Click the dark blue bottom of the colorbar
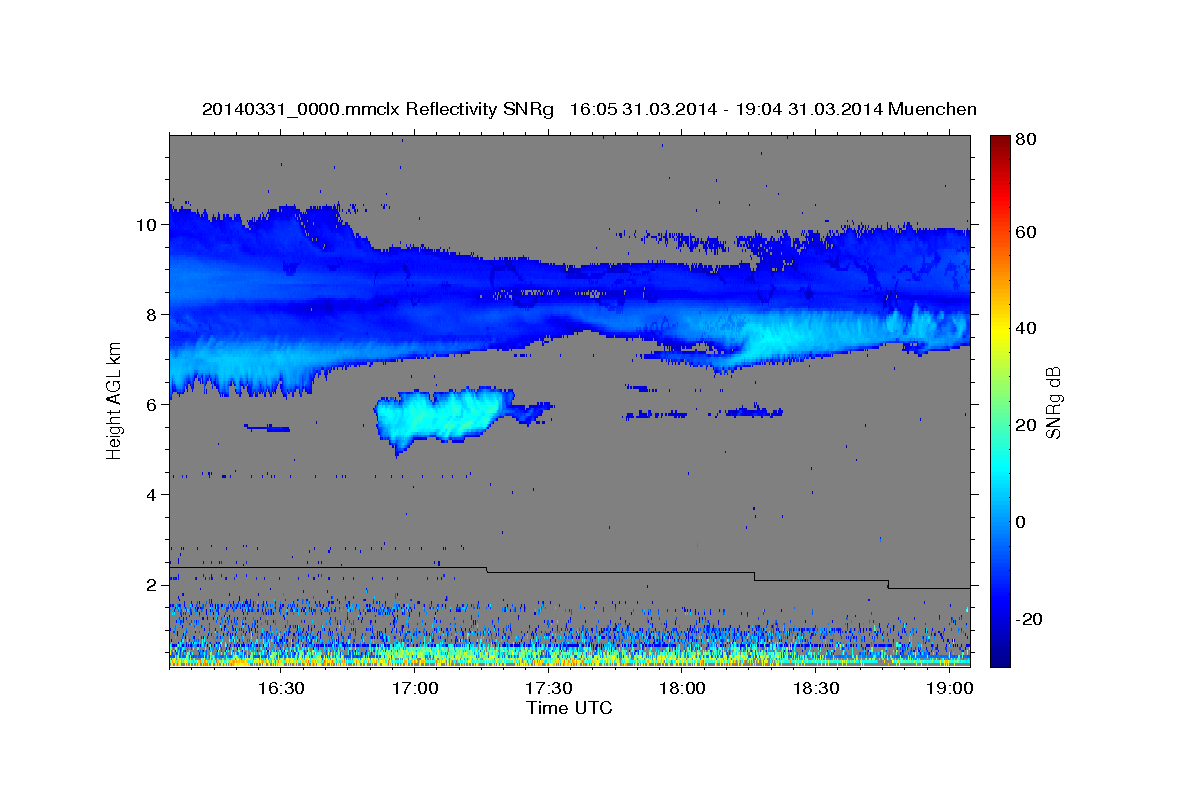 pos(999,655)
